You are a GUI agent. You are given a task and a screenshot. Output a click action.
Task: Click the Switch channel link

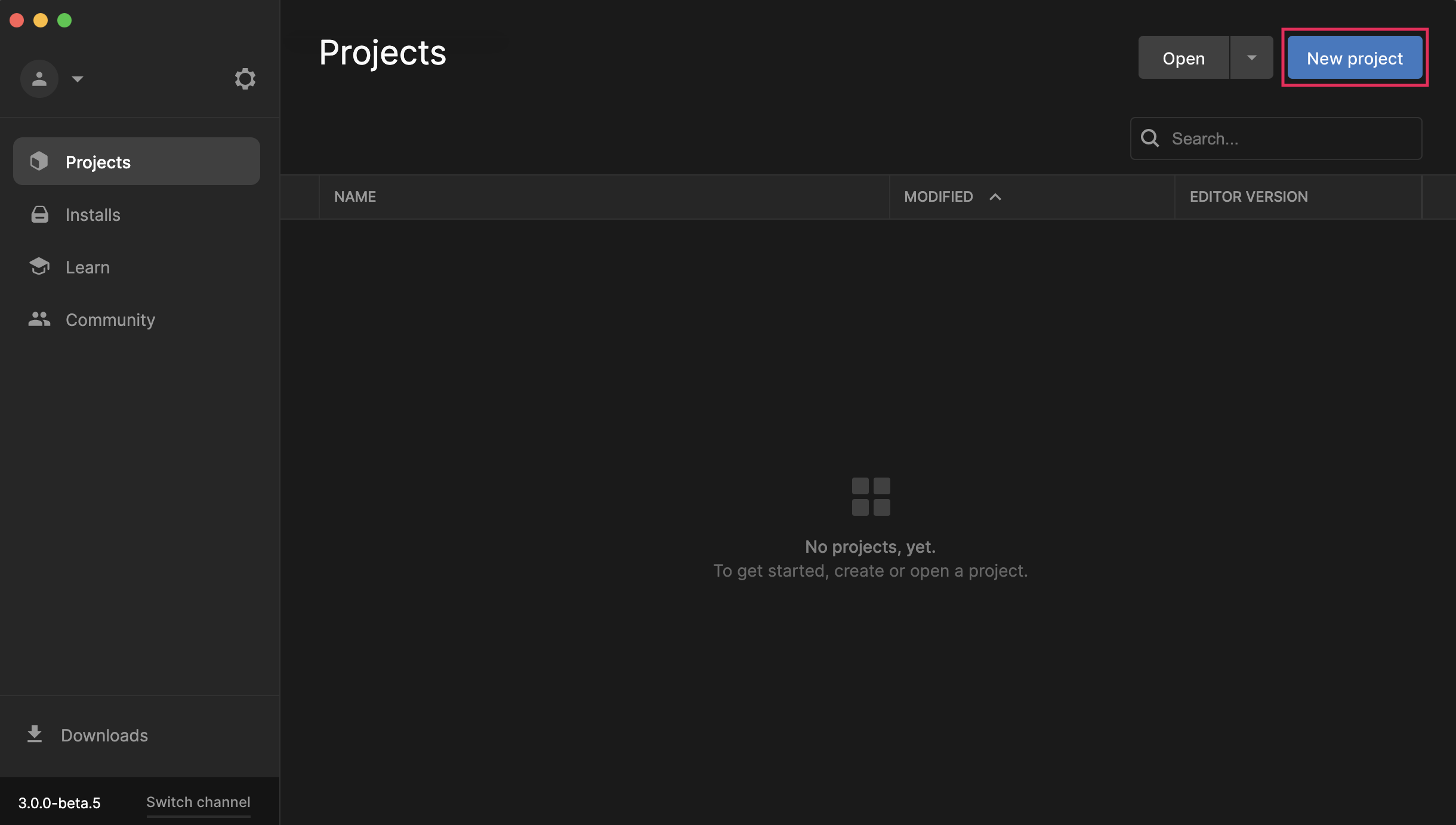198,802
